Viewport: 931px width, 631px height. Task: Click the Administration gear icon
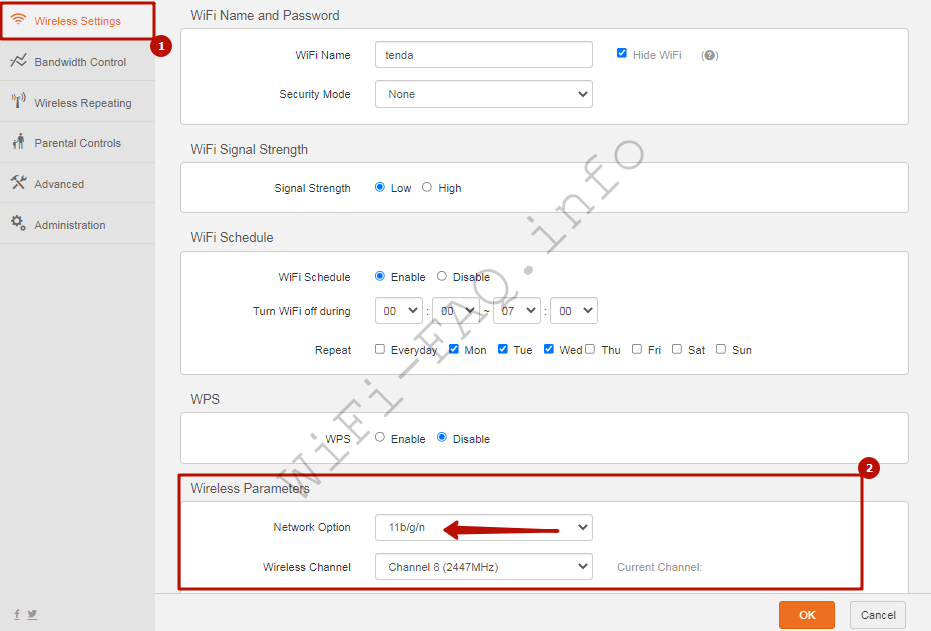pyautogui.click(x=18, y=224)
